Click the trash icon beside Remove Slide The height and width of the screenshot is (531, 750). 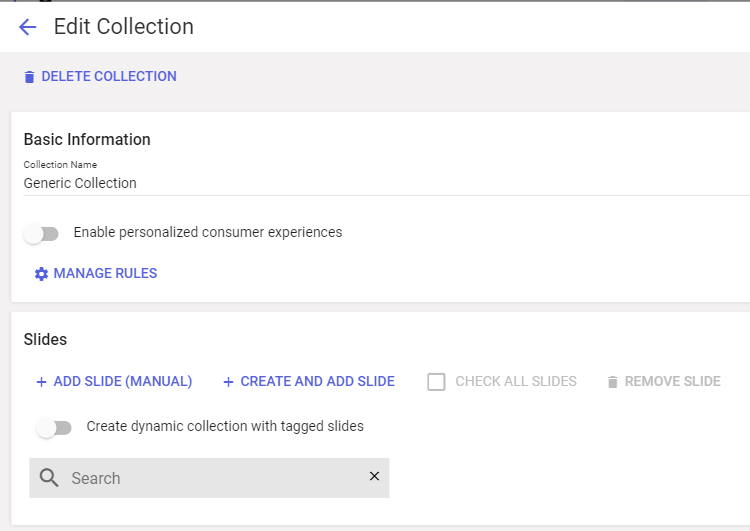pos(612,382)
